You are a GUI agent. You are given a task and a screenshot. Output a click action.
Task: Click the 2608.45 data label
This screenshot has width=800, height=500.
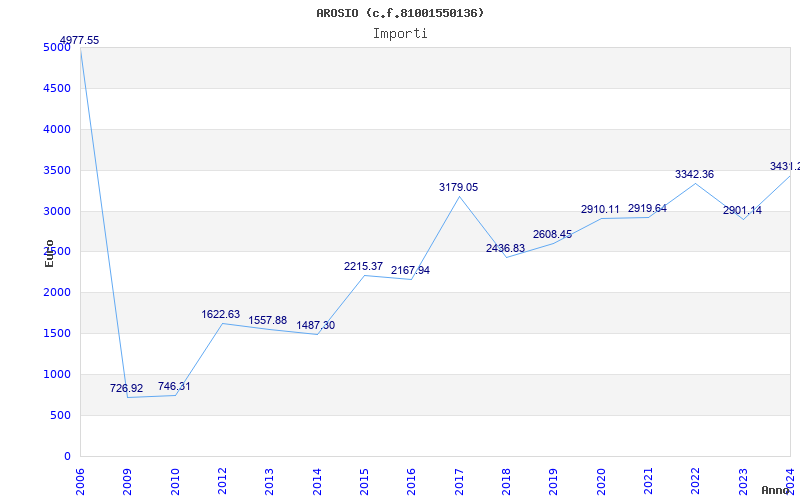click(x=552, y=235)
